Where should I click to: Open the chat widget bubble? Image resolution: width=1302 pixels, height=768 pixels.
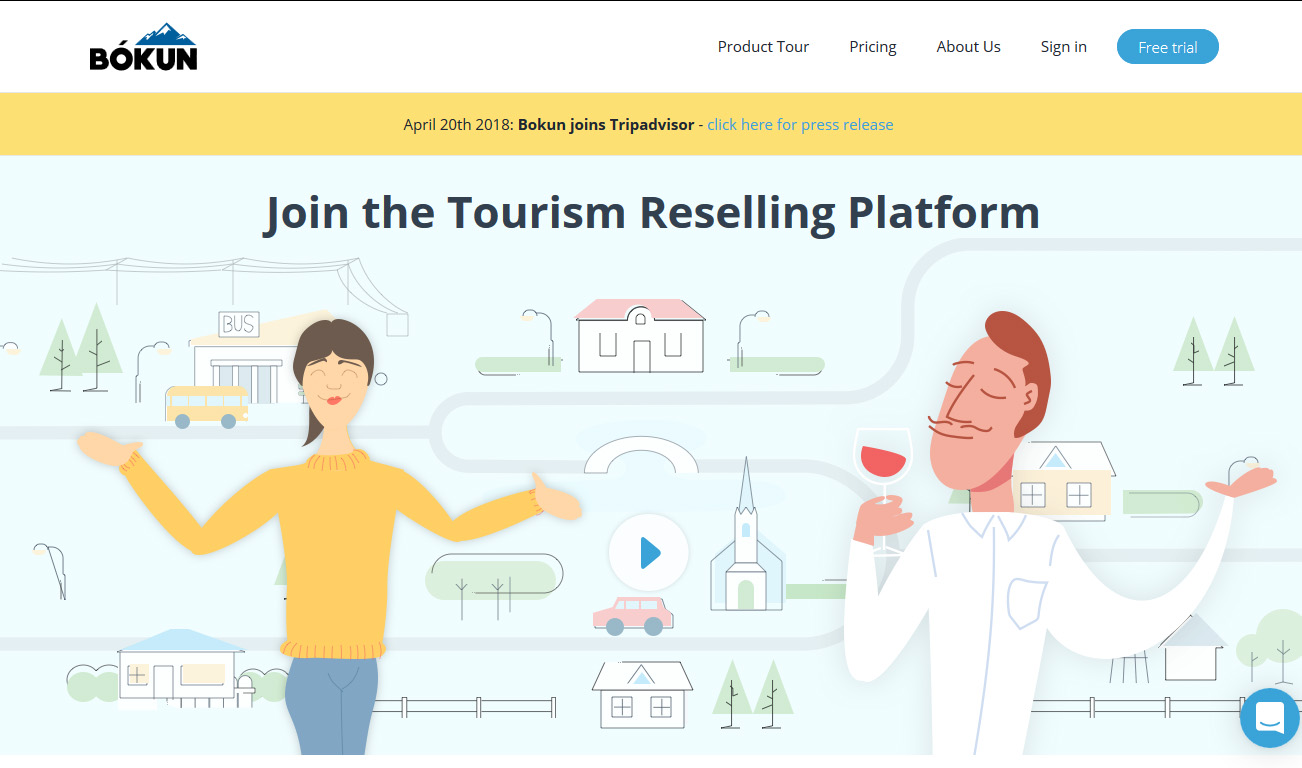click(1269, 717)
